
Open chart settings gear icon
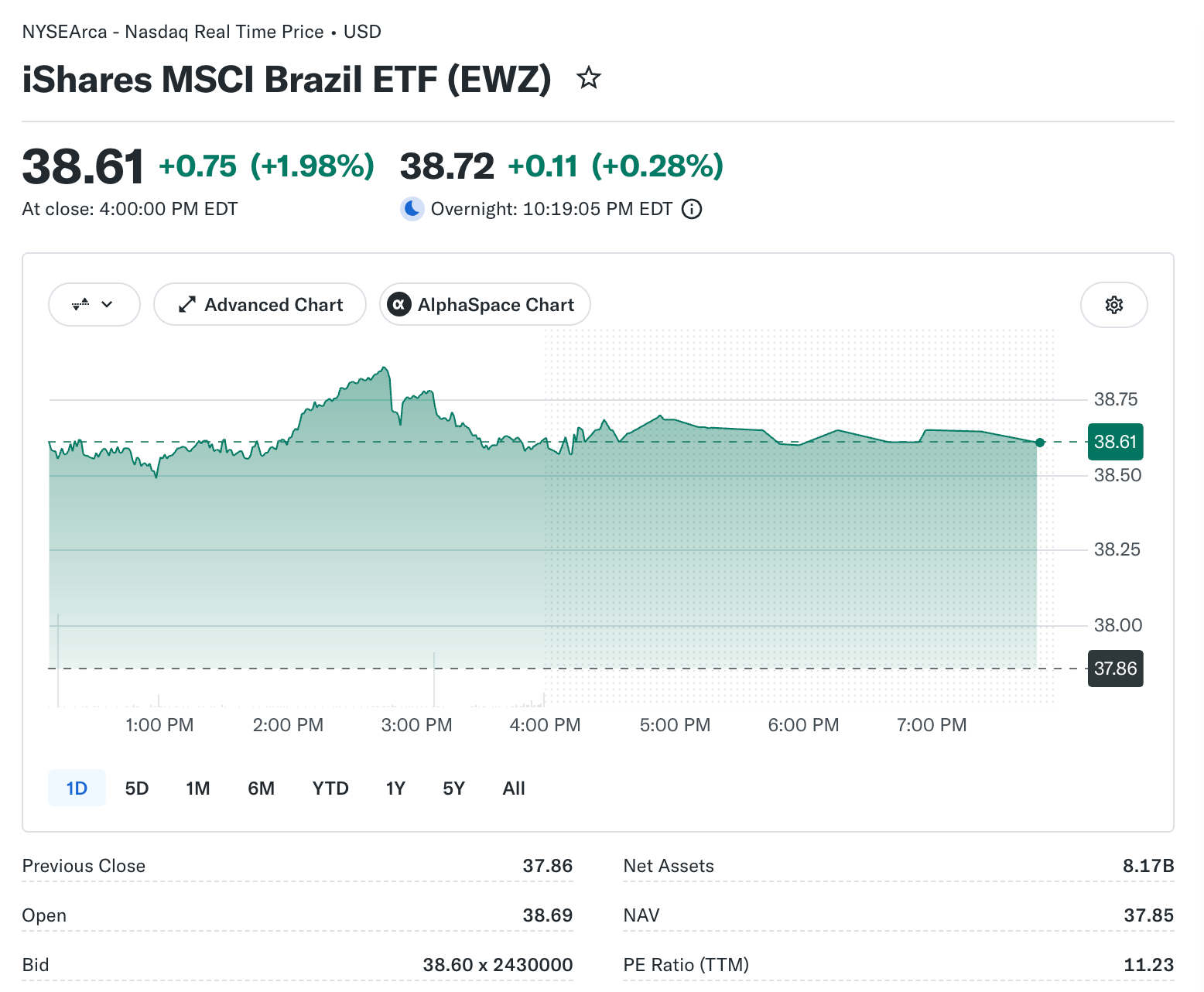click(x=1113, y=305)
